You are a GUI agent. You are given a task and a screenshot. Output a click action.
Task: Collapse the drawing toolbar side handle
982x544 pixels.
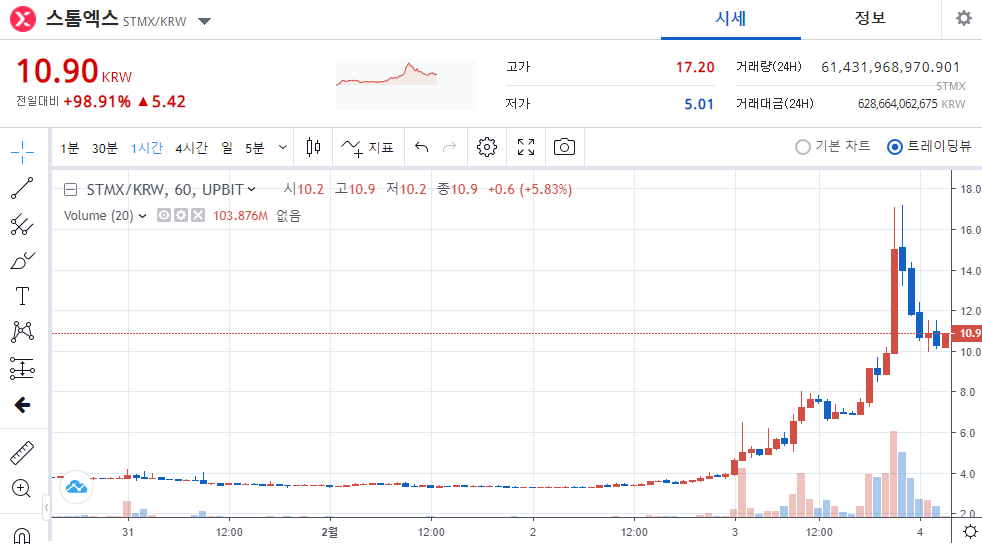pyautogui.click(x=46, y=507)
